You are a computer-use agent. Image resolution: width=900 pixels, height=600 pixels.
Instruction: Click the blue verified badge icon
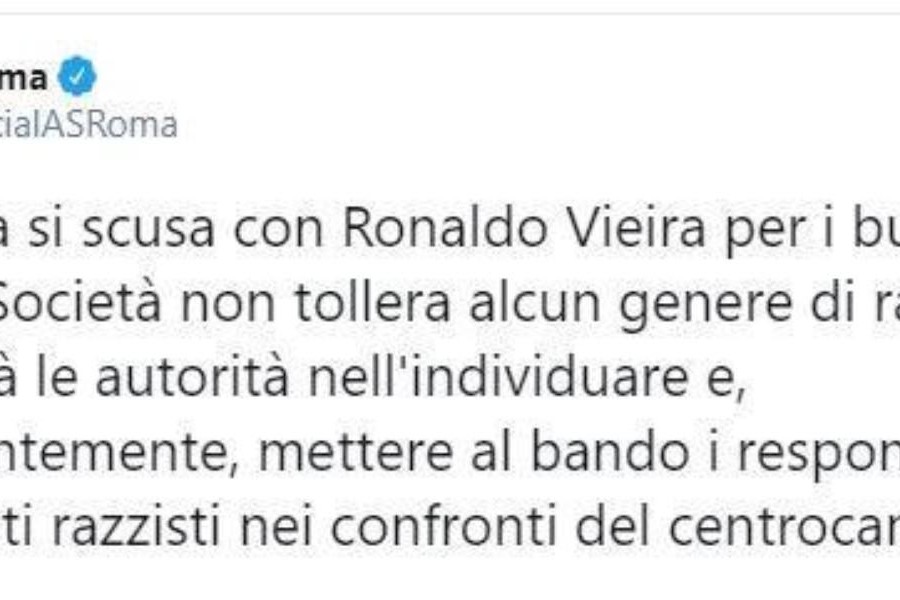(76, 77)
